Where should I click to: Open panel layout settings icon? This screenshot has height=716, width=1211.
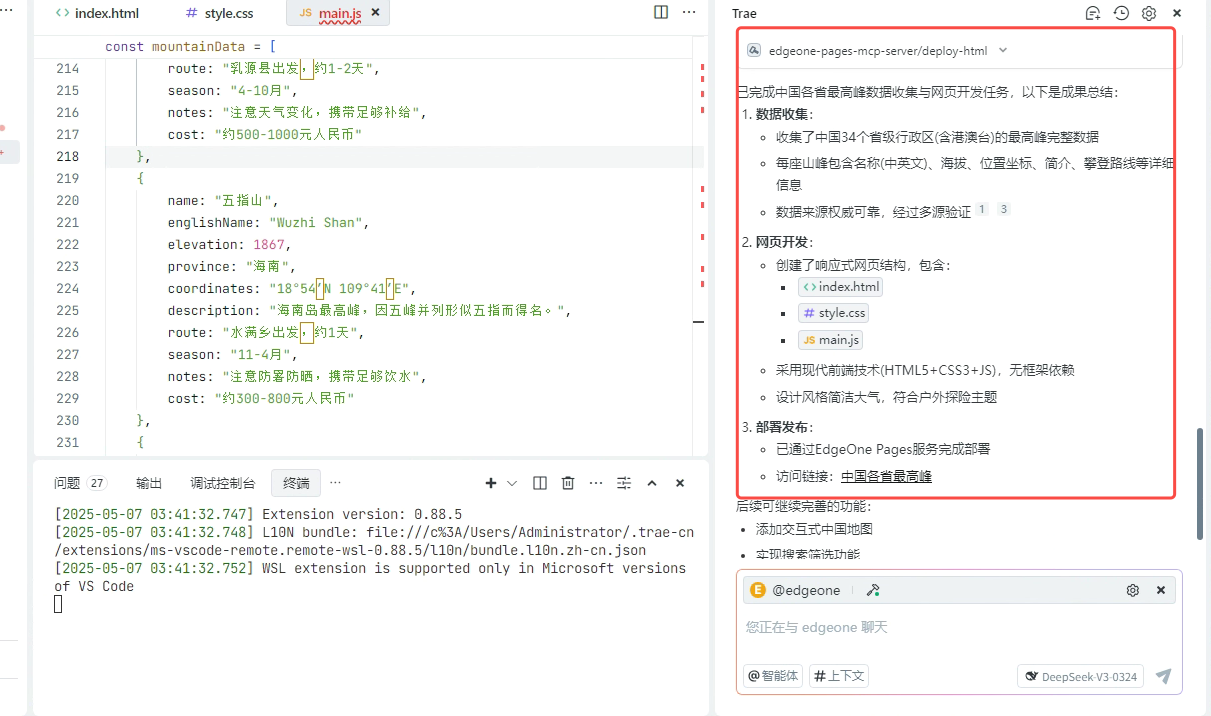point(624,483)
